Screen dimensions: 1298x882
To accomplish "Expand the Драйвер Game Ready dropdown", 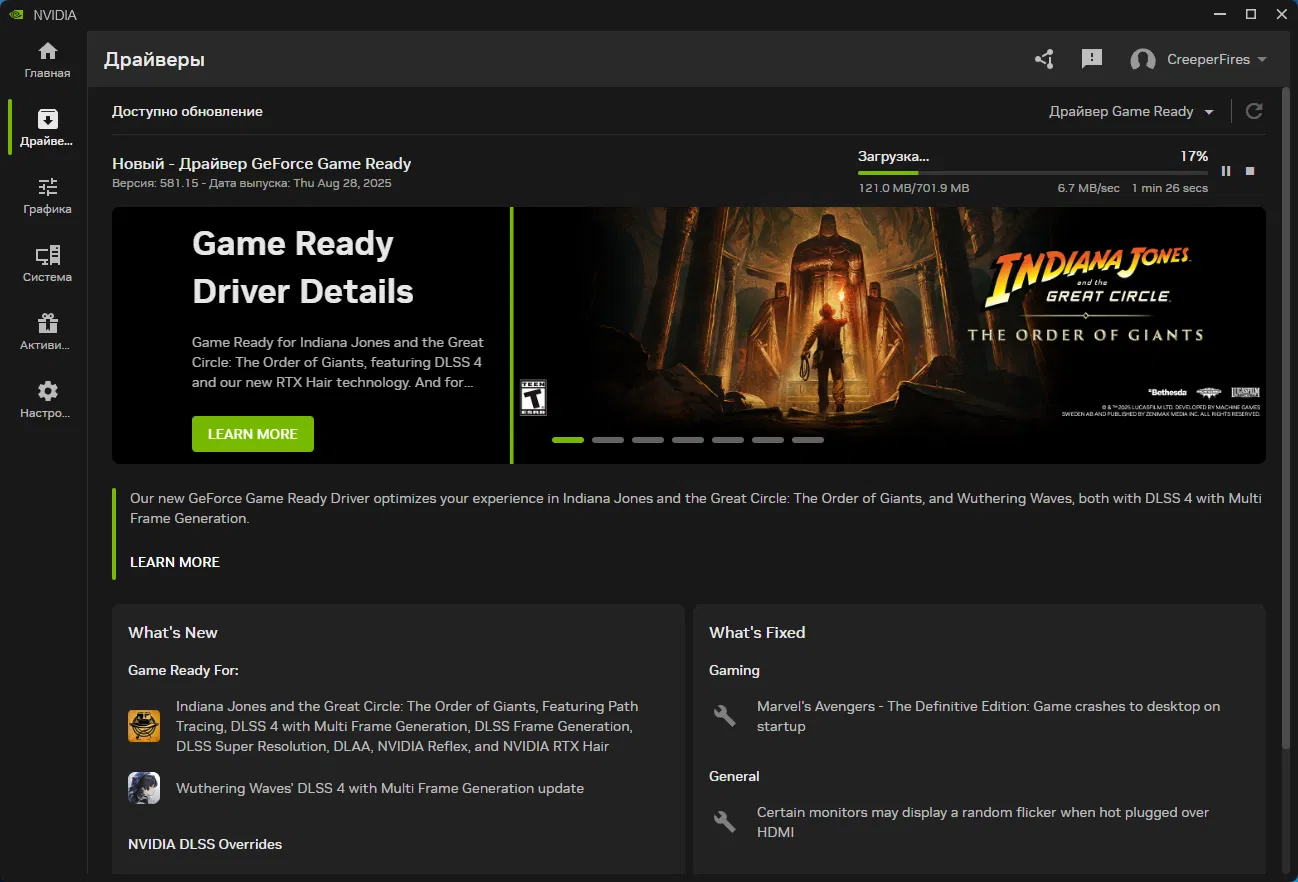I will pos(1131,111).
